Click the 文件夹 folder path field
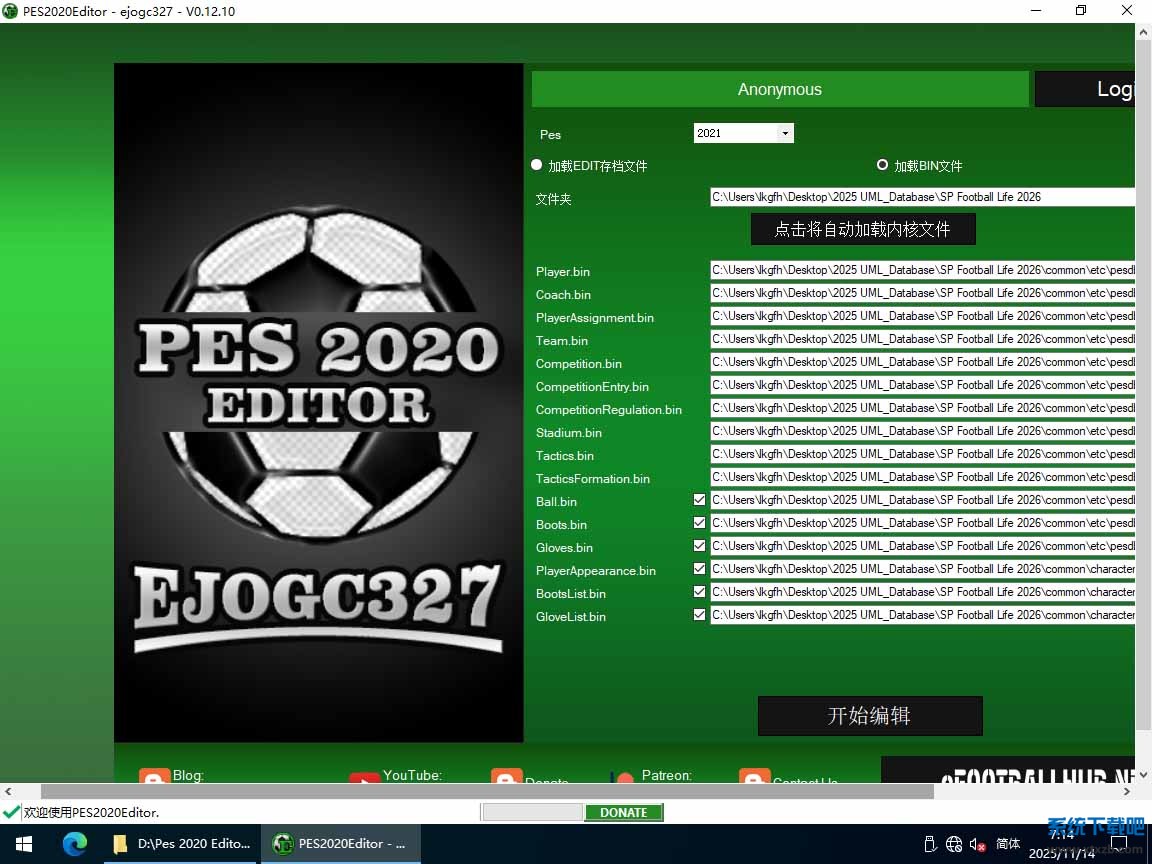Screen dimensions: 1152x864 (921, 197)
